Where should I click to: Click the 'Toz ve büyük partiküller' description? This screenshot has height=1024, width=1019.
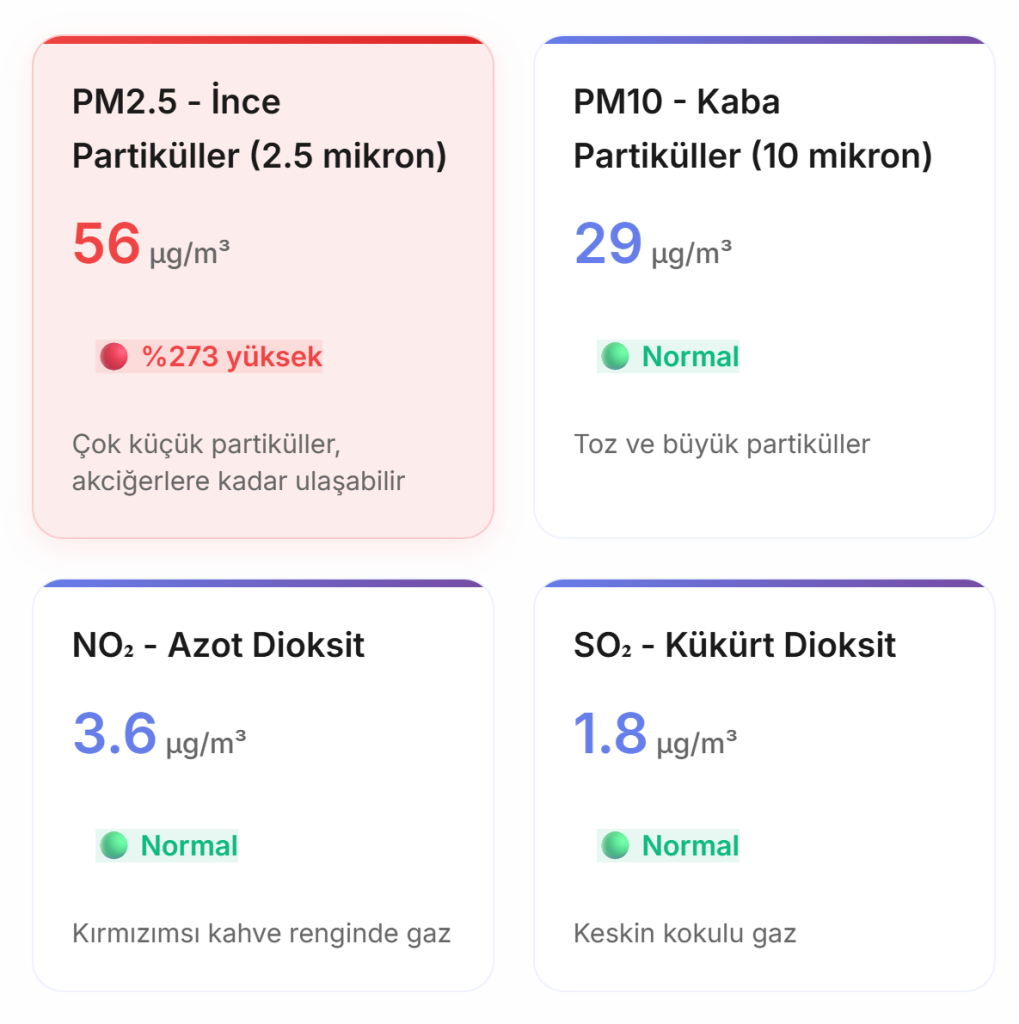point(721,444)
